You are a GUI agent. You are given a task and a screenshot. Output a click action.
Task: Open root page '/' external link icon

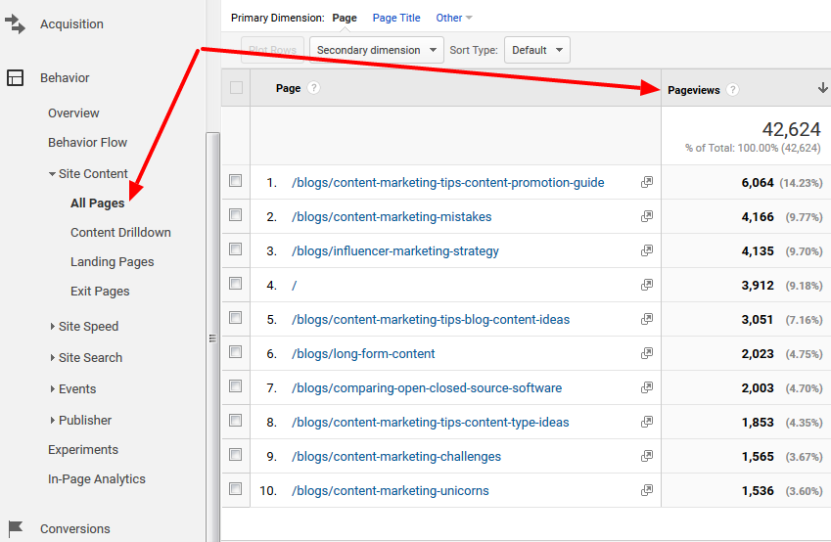tap(647, 285)
